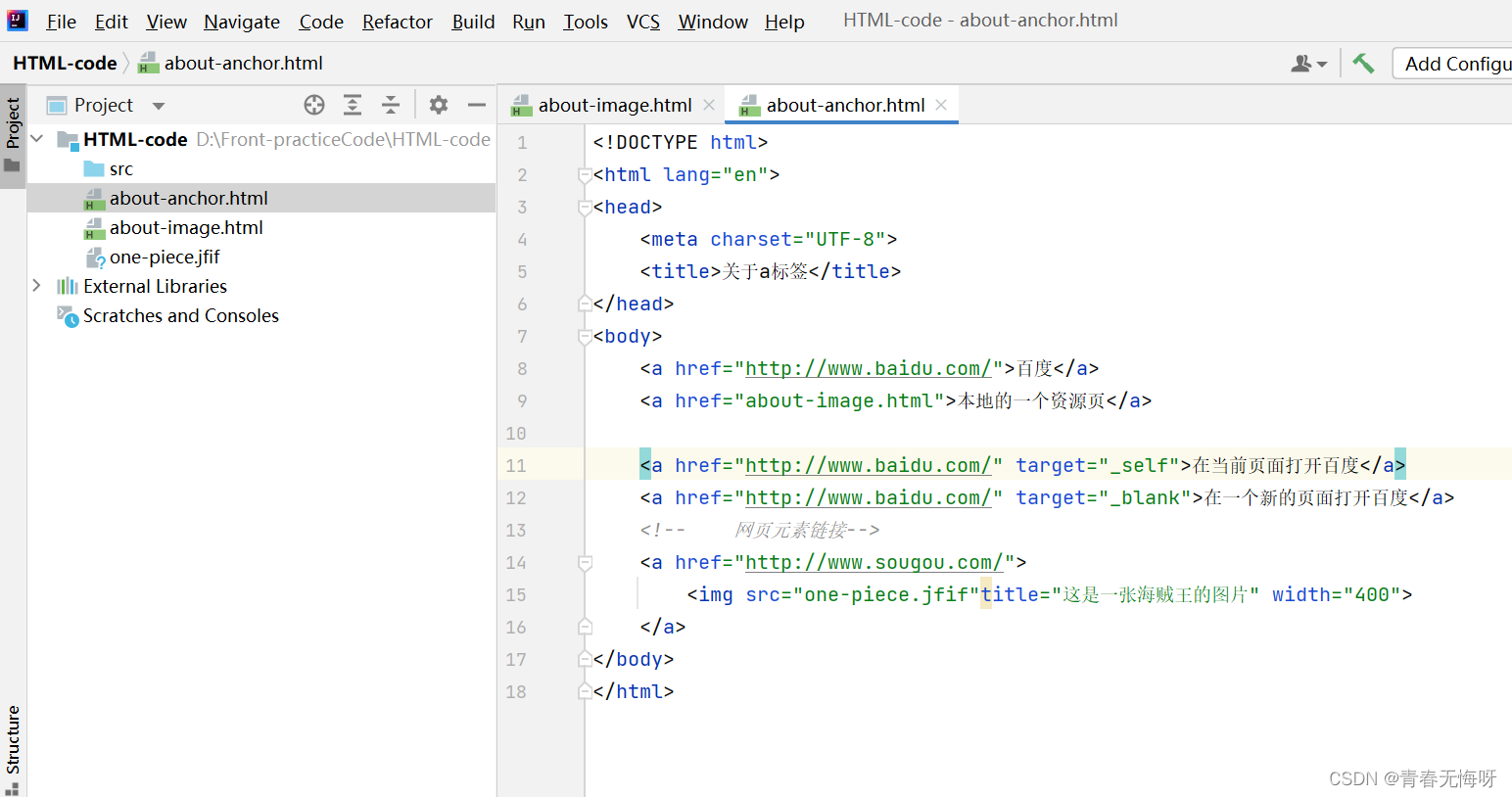Click baidu URL on line 12

coord(869,497)
